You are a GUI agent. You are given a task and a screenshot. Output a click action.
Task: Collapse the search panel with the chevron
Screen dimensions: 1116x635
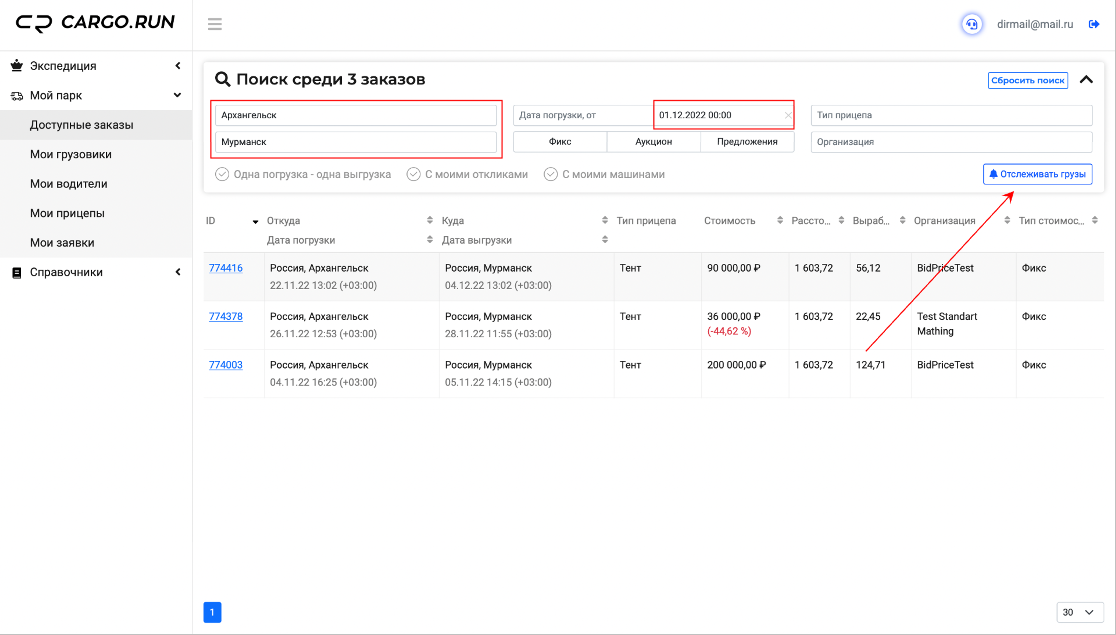1086,80
